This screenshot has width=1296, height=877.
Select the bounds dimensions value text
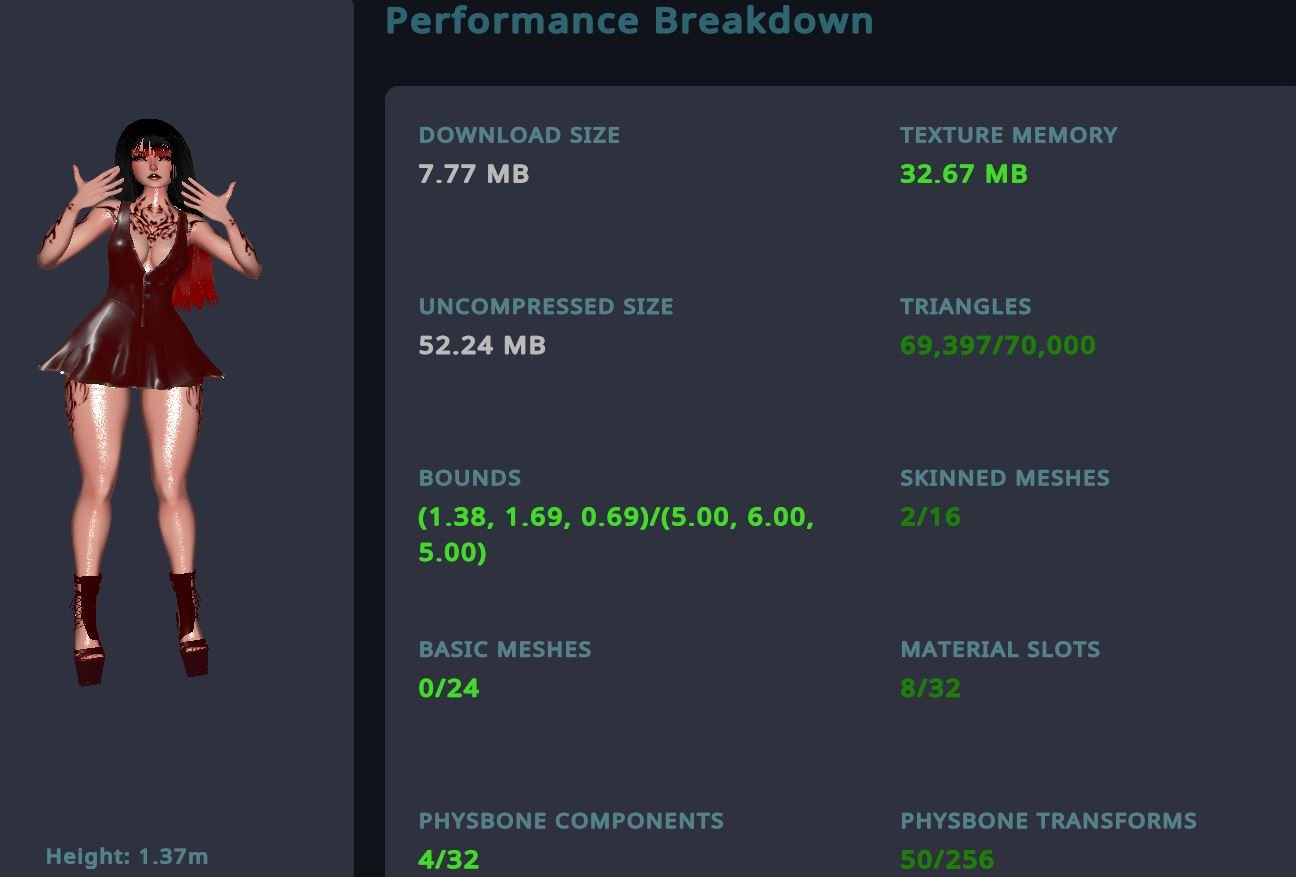point(616,534)
